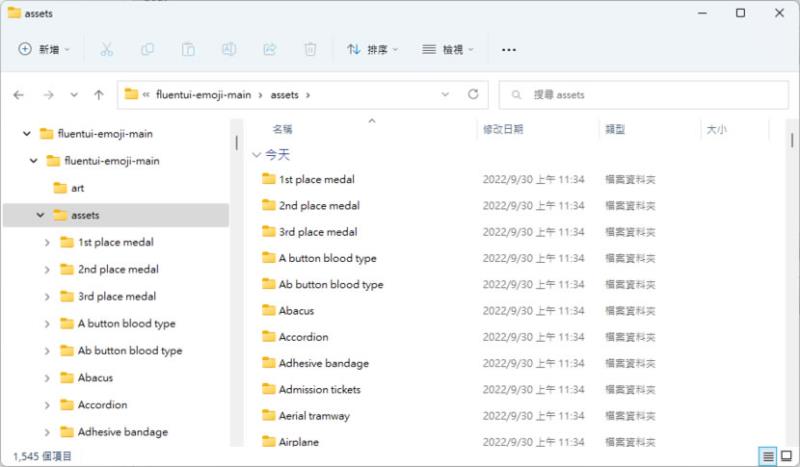
Task: Click the Paste clipboard icon
Action: click(188, 50)
